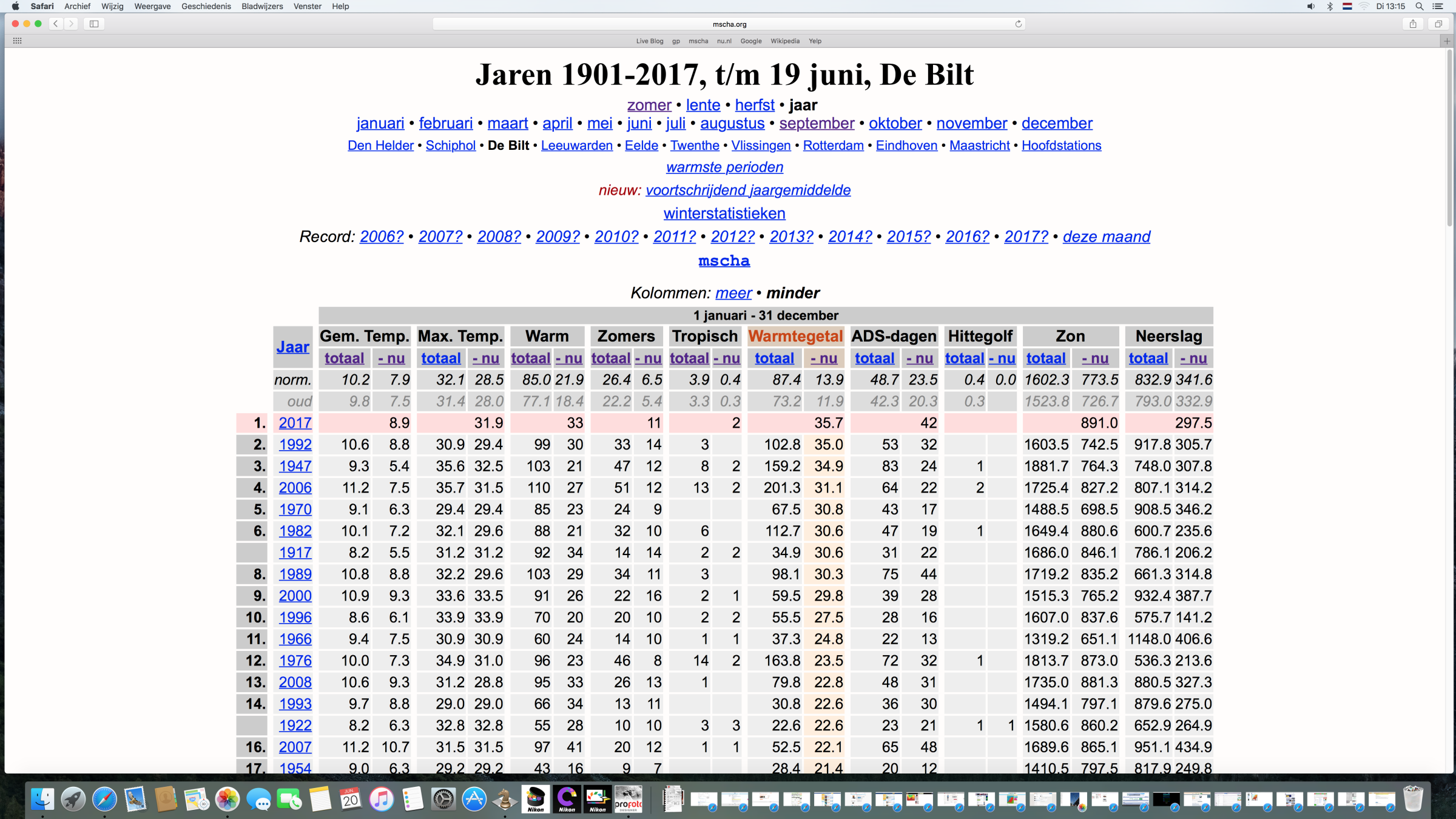
Task: Click volume icon in menu bar
Action: (x=1311, y=6)
